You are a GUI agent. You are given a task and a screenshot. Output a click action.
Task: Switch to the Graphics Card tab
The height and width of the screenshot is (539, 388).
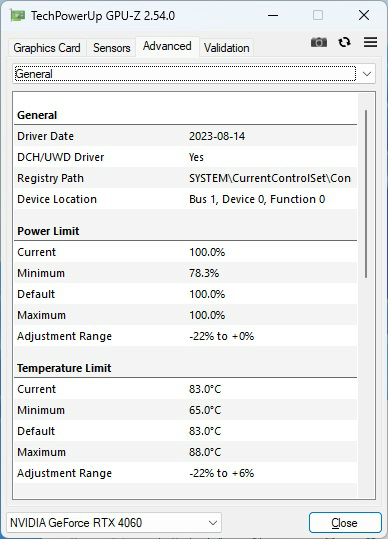(x=47, y=48)
